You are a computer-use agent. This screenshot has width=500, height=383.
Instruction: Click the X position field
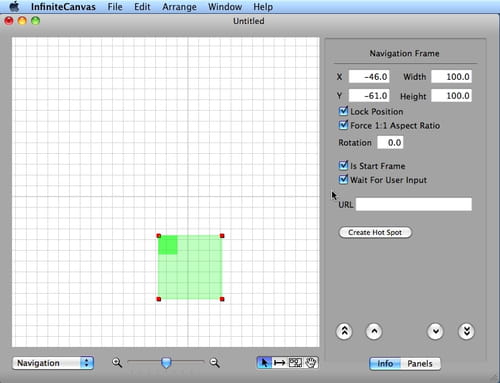point(369,77)
